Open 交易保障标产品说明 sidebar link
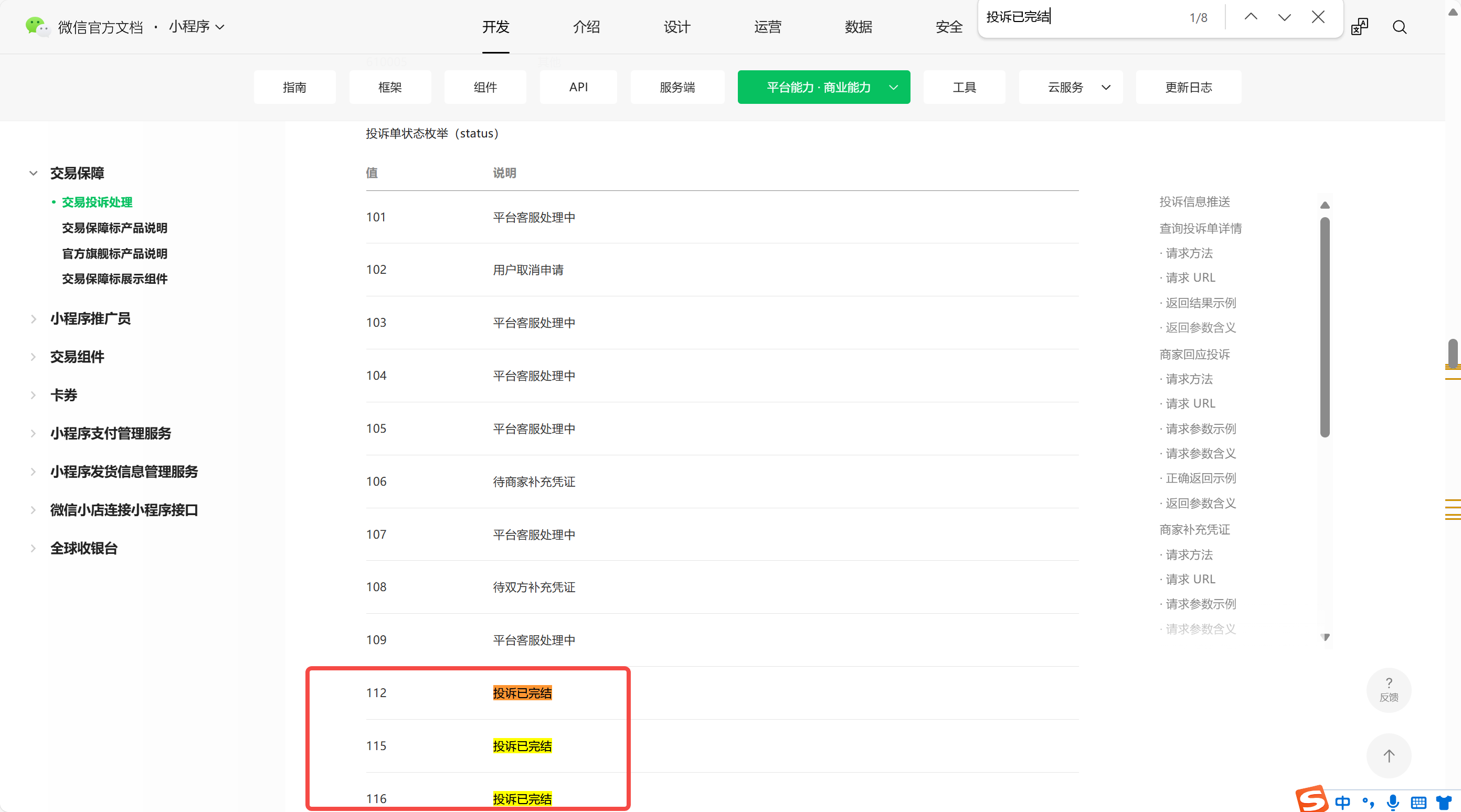The image size is (1461, 812). 114,228
